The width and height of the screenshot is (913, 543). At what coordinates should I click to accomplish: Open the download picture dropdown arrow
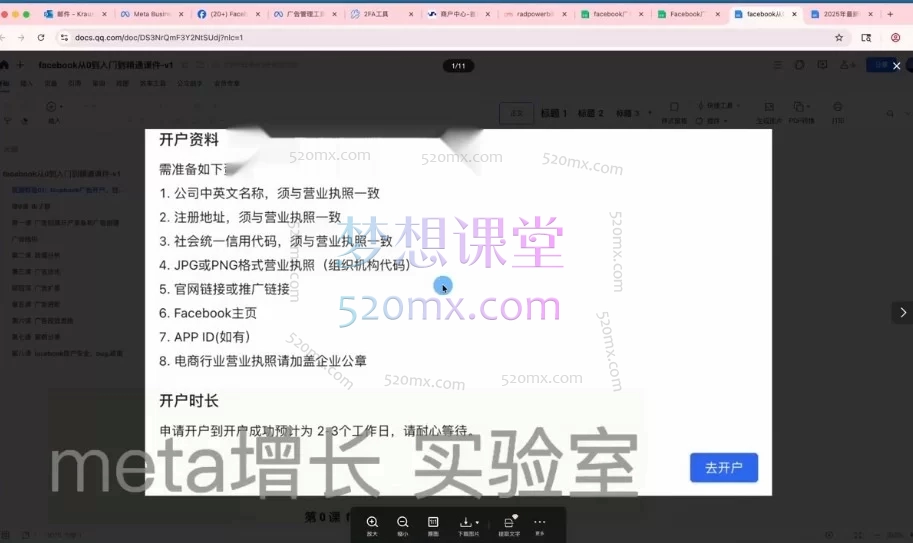477,522
